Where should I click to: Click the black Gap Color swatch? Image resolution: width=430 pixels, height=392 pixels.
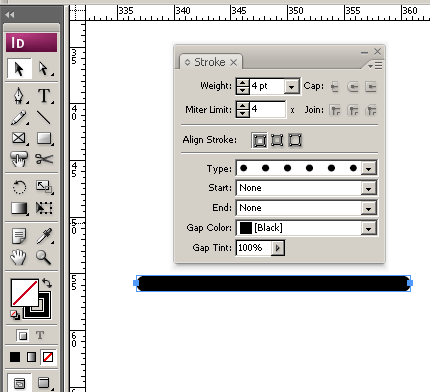coord(246,228)
